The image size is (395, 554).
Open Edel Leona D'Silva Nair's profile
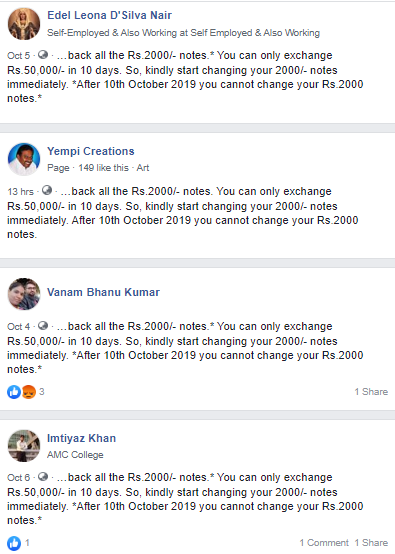click(110, 15)
